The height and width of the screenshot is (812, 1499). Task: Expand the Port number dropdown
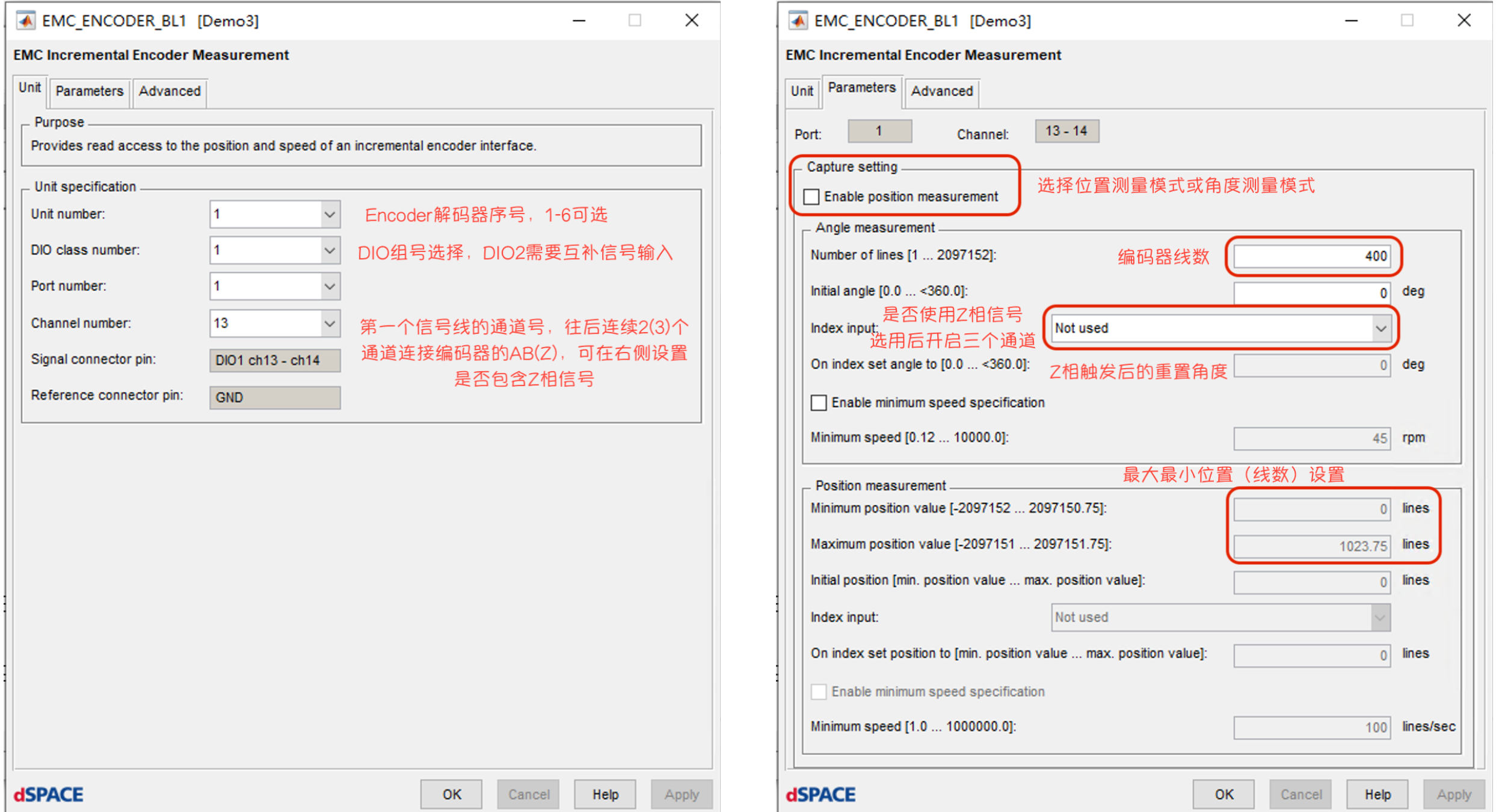click(329, 286)
